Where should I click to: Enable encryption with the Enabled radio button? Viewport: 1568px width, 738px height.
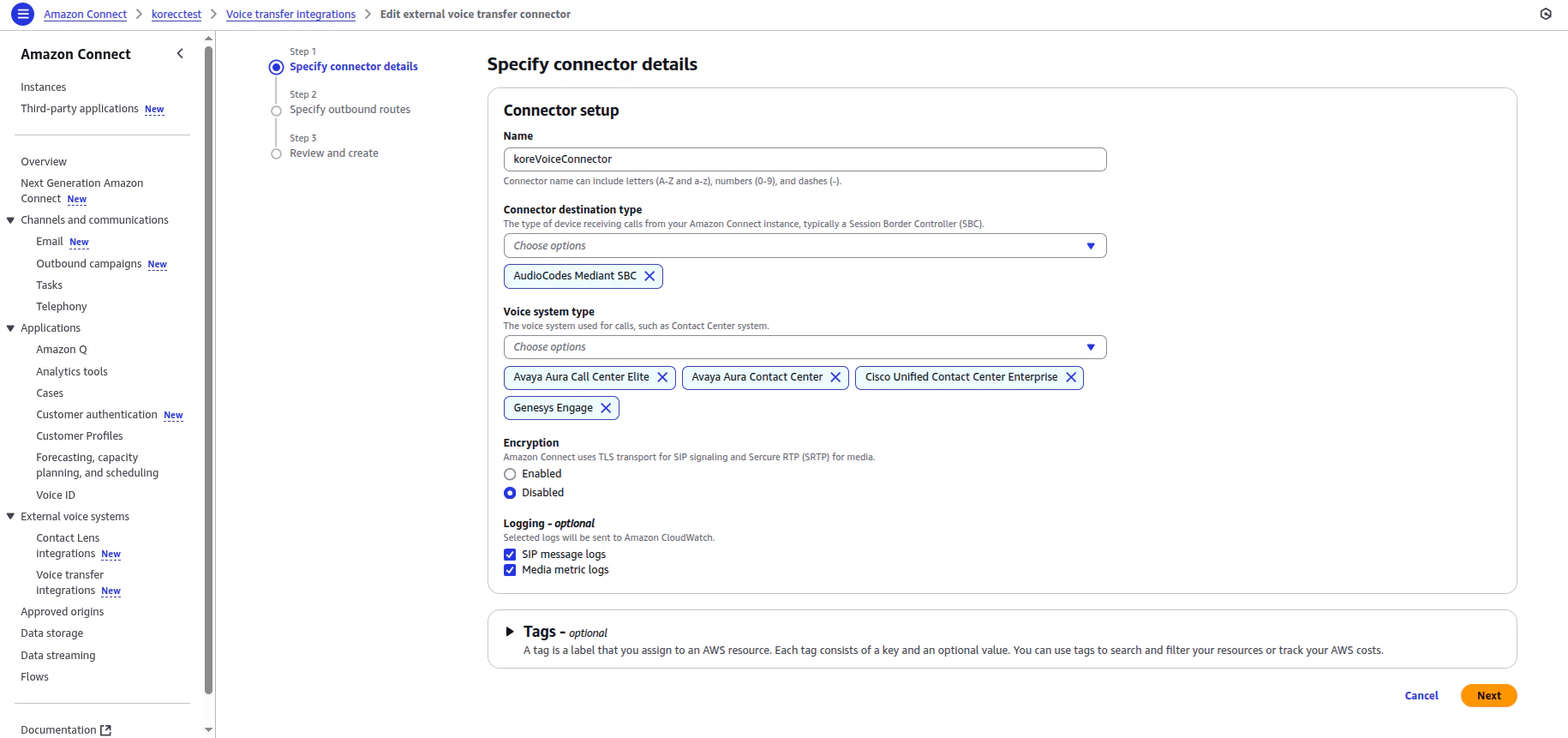(x=510, y=473)
